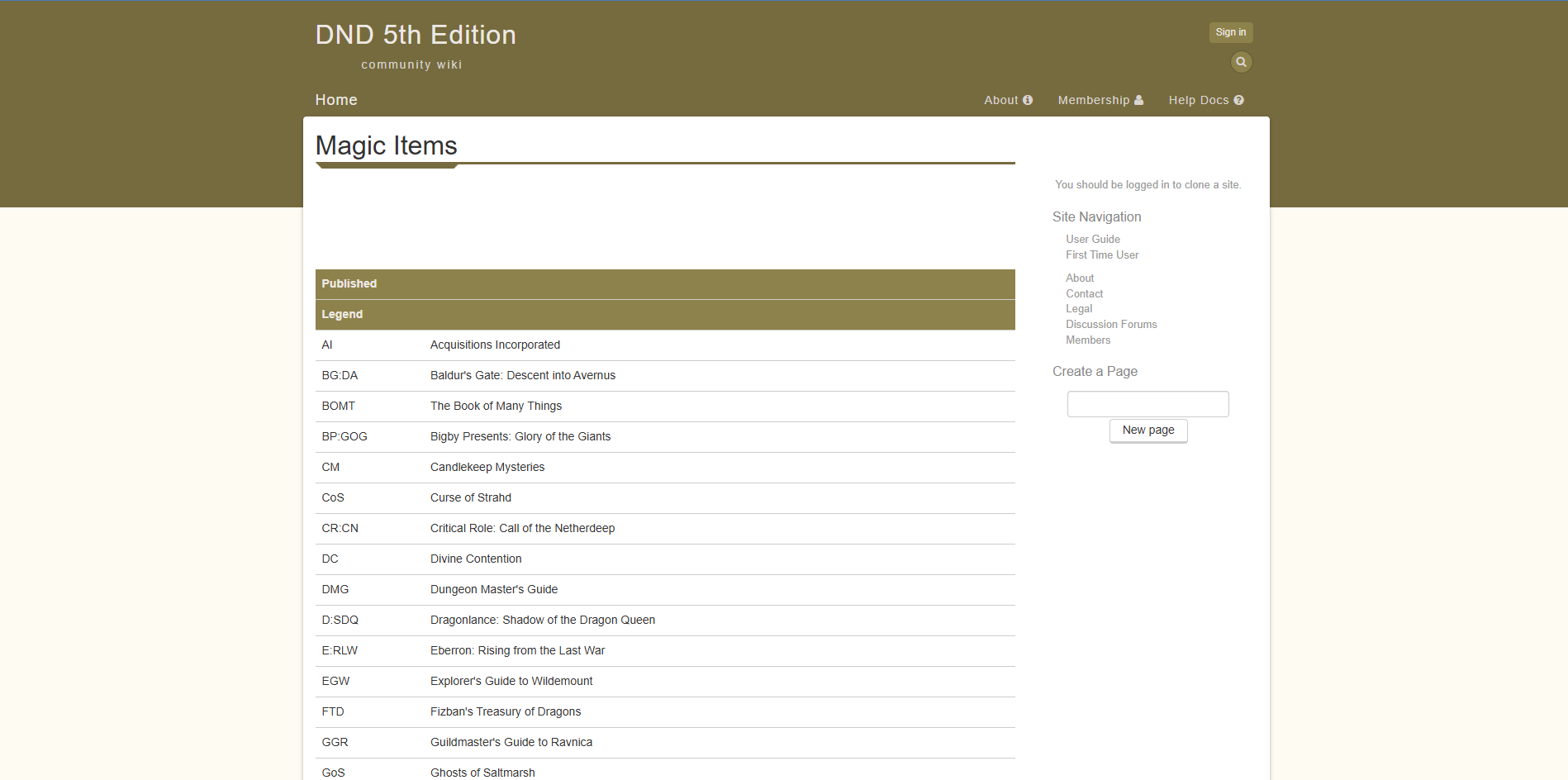
Task: Select the CR:CN abbreviation cell
Action: (x=369, y=529)
